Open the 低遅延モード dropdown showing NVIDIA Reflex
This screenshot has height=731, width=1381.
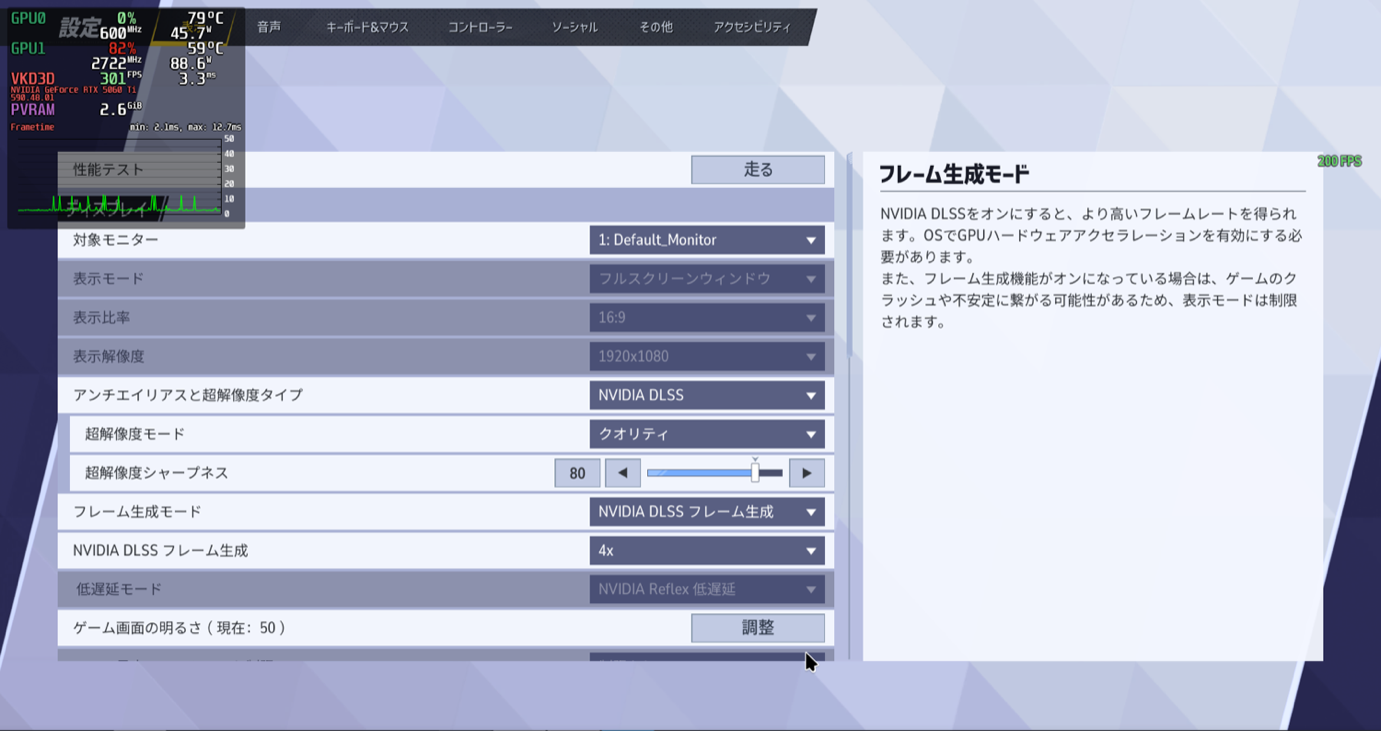707,590
